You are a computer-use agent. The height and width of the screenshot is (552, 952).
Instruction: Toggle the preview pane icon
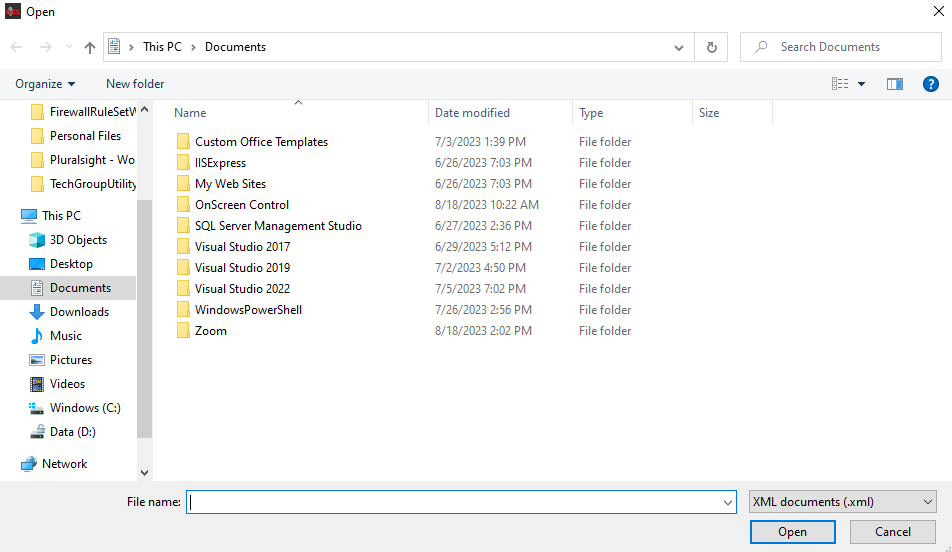tap(894, 84)
